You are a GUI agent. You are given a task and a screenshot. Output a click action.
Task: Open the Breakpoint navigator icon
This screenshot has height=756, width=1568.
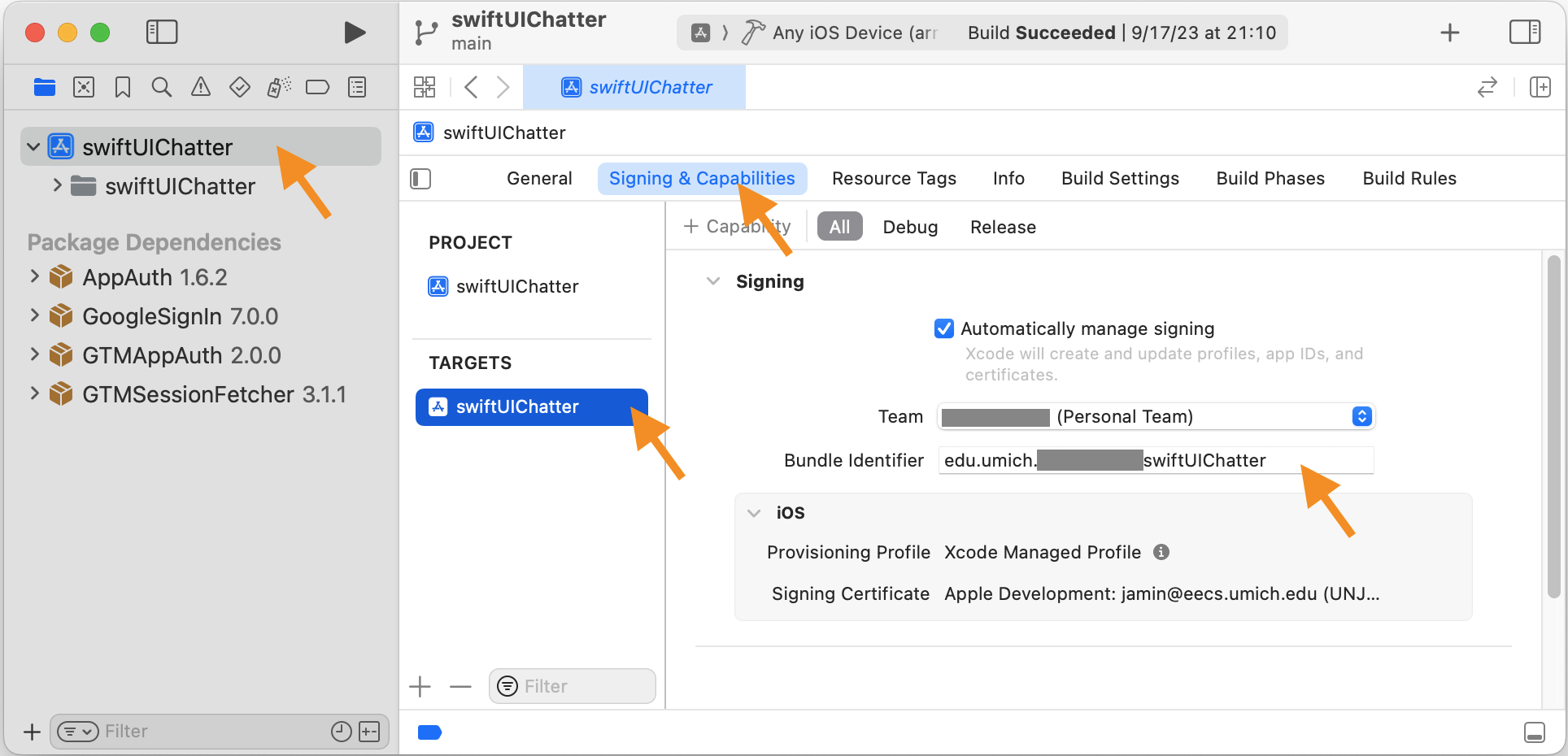click(317, 87)
